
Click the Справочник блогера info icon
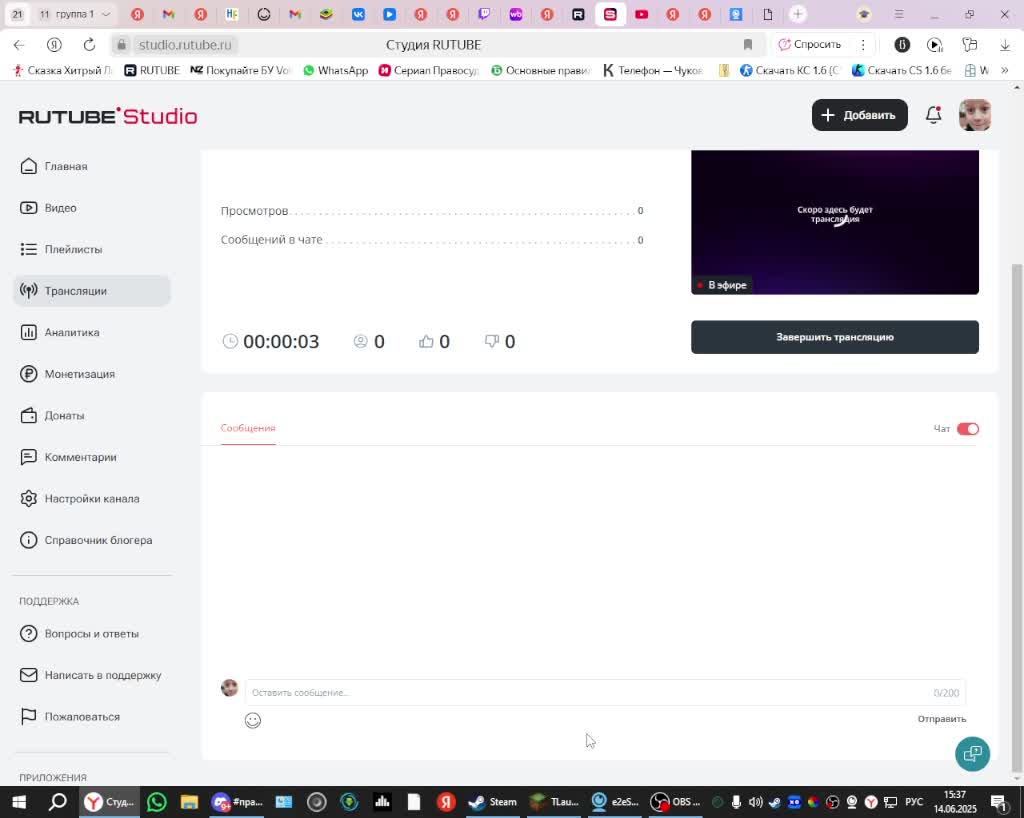28,540
